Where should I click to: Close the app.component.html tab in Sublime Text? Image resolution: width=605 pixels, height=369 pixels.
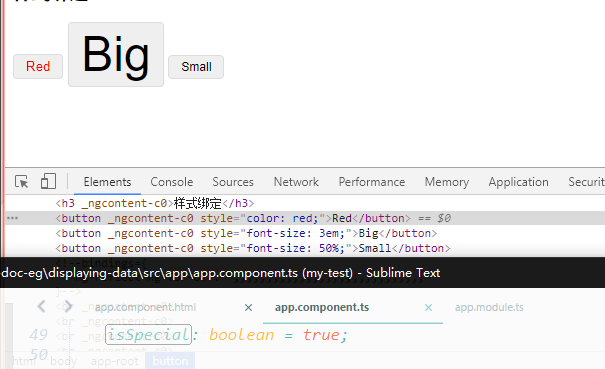(x=248, y=308)
